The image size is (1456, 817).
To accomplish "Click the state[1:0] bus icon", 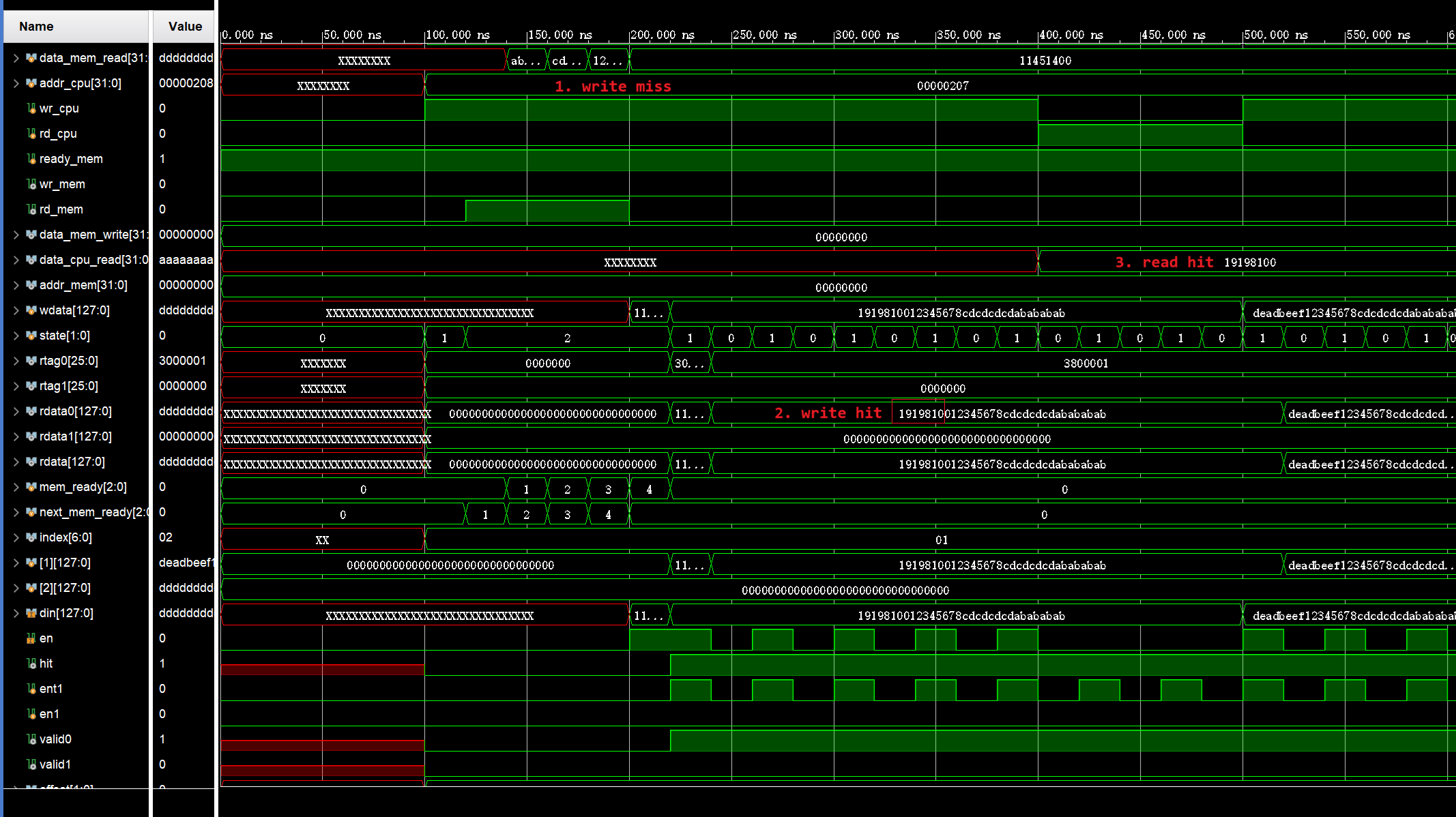I will (x=31, y=336).
